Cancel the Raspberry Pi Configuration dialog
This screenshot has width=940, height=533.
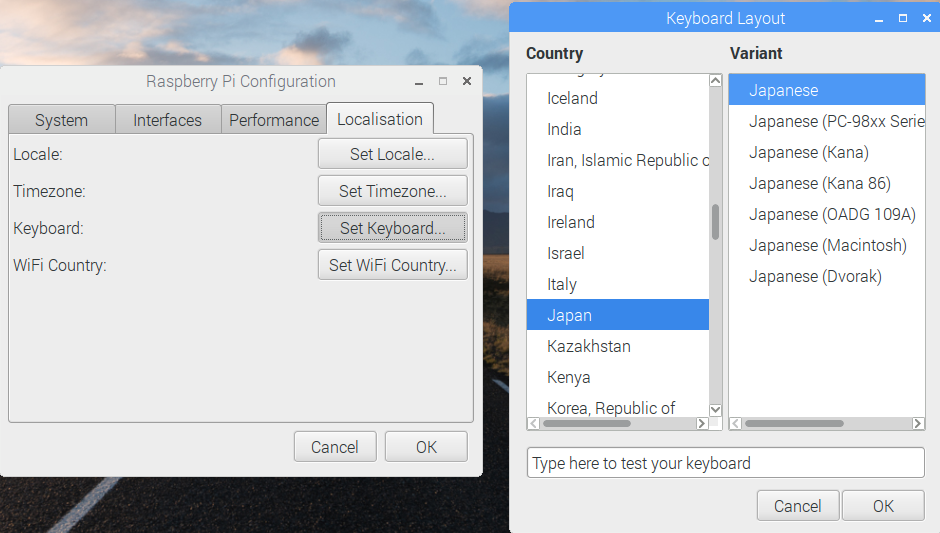[335, 447]
